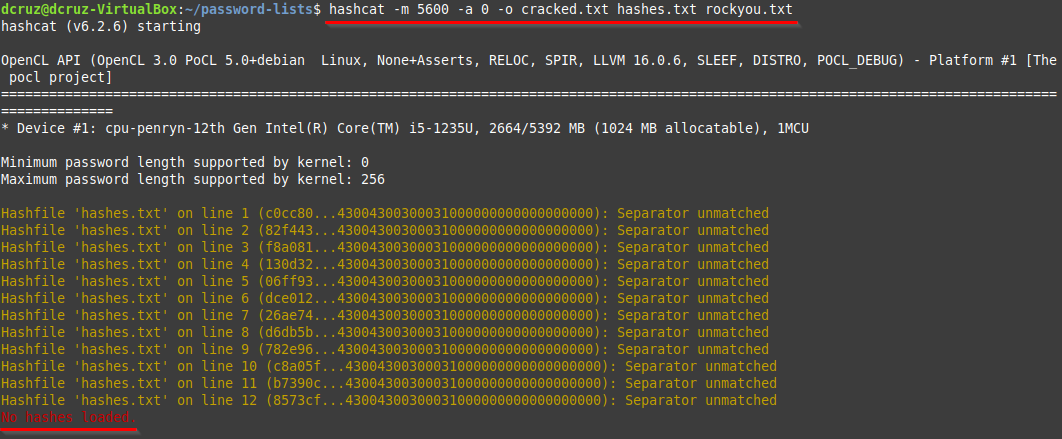Click the Device #1 cpu-penryn line
The image size is (1062, 439).
[405, 128]
